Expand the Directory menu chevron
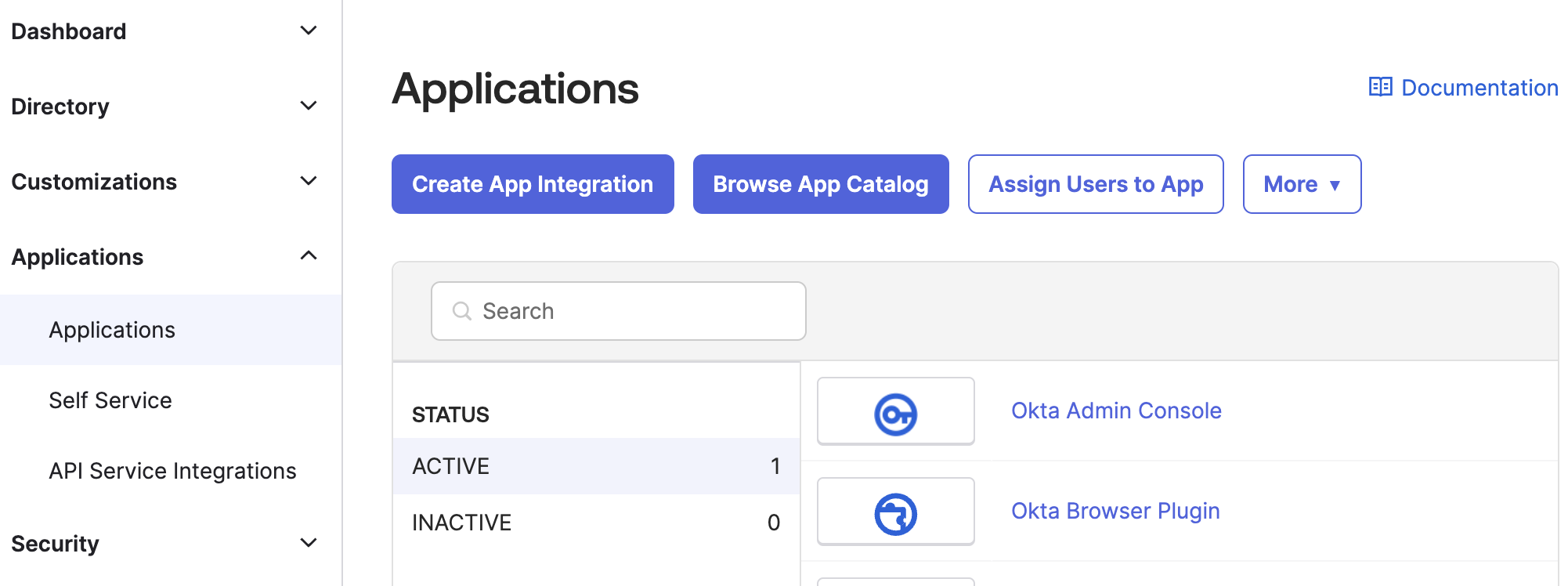The image size is (1568, 586). coord(309,106)
